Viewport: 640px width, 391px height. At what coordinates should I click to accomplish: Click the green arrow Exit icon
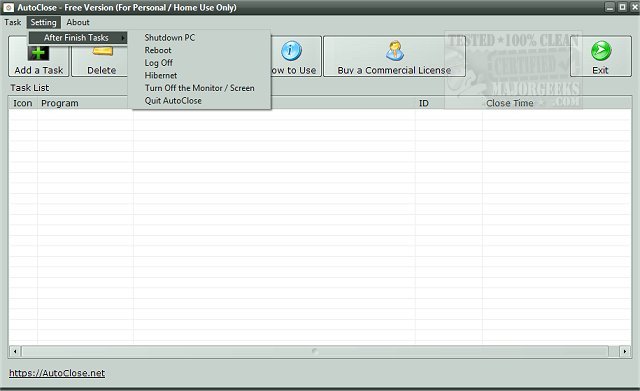(601, 51)
